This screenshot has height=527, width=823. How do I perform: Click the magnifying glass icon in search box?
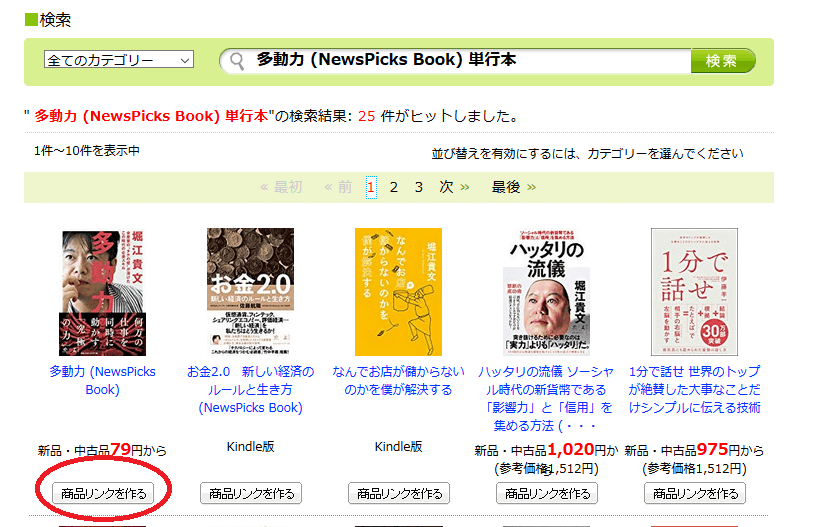click(x=237, y=61)
